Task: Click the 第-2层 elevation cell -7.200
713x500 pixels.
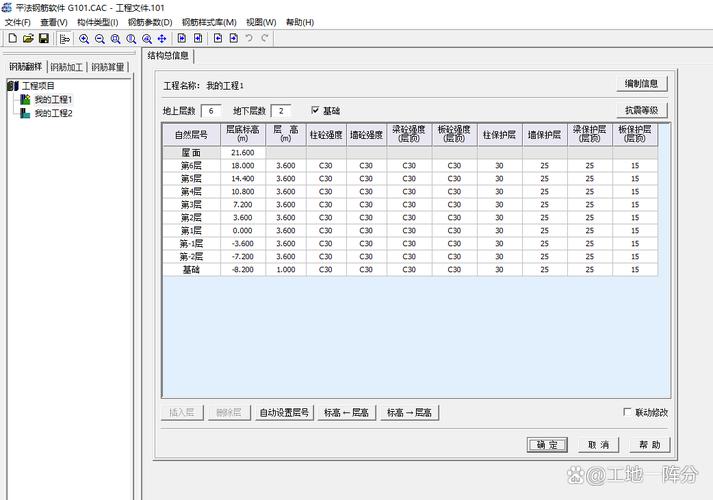Action: coord(243,257)
